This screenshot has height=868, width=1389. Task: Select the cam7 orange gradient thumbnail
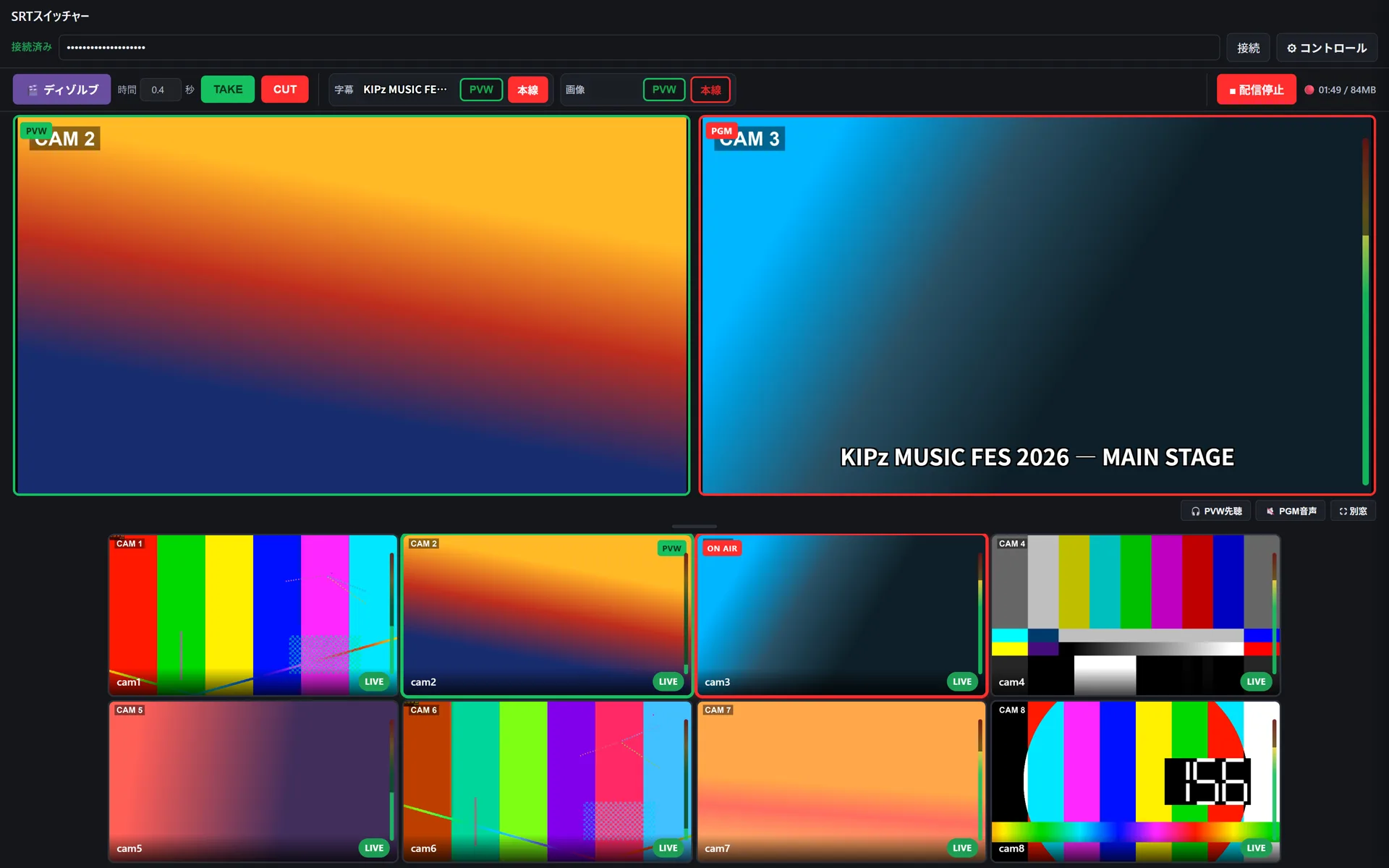[x=841, y=781]
